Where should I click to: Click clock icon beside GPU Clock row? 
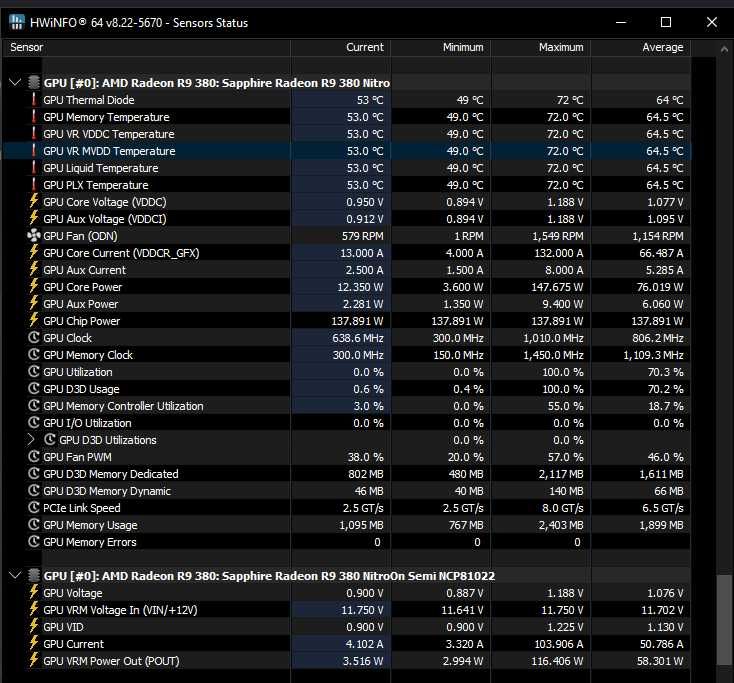pyautogui.click(x=34, y=338)
